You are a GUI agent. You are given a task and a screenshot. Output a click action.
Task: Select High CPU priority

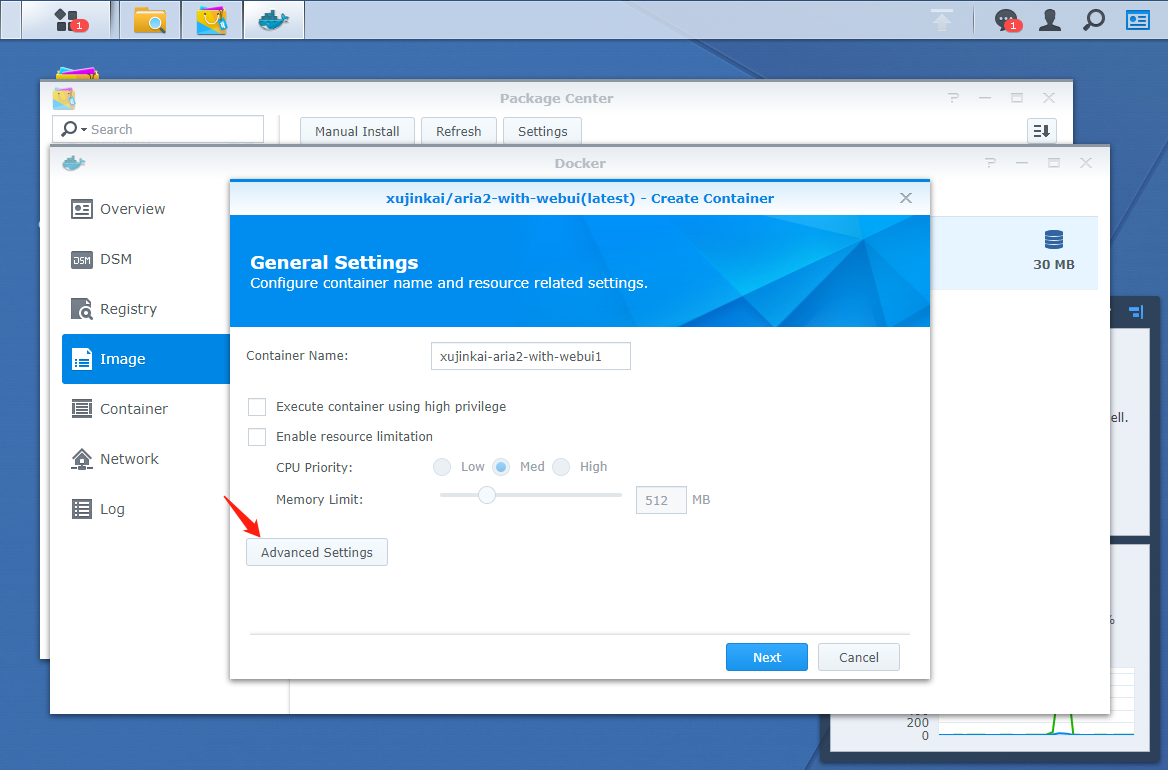point(561,467)
